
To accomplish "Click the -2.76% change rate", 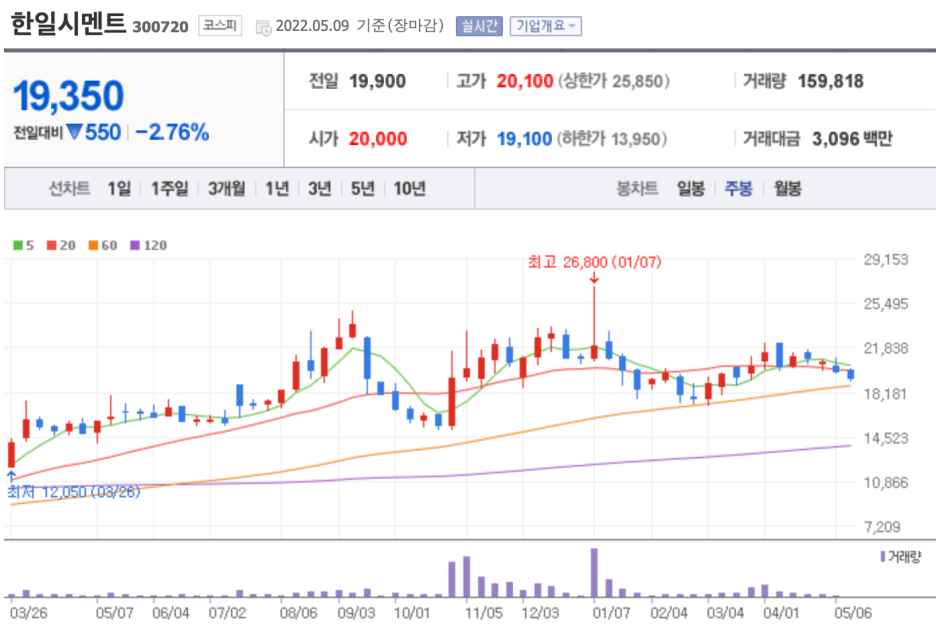I will coord(173,132).
